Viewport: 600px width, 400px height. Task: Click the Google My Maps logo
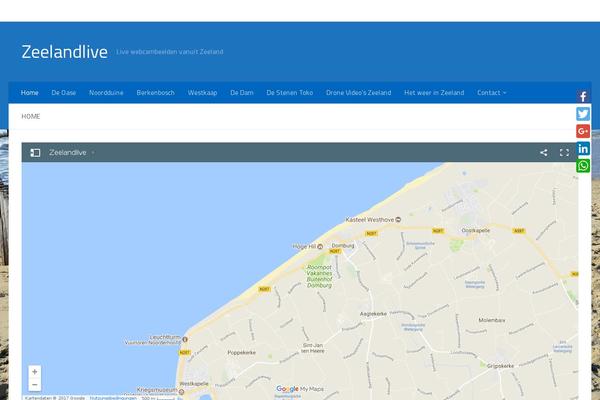(x=300, y=389)
